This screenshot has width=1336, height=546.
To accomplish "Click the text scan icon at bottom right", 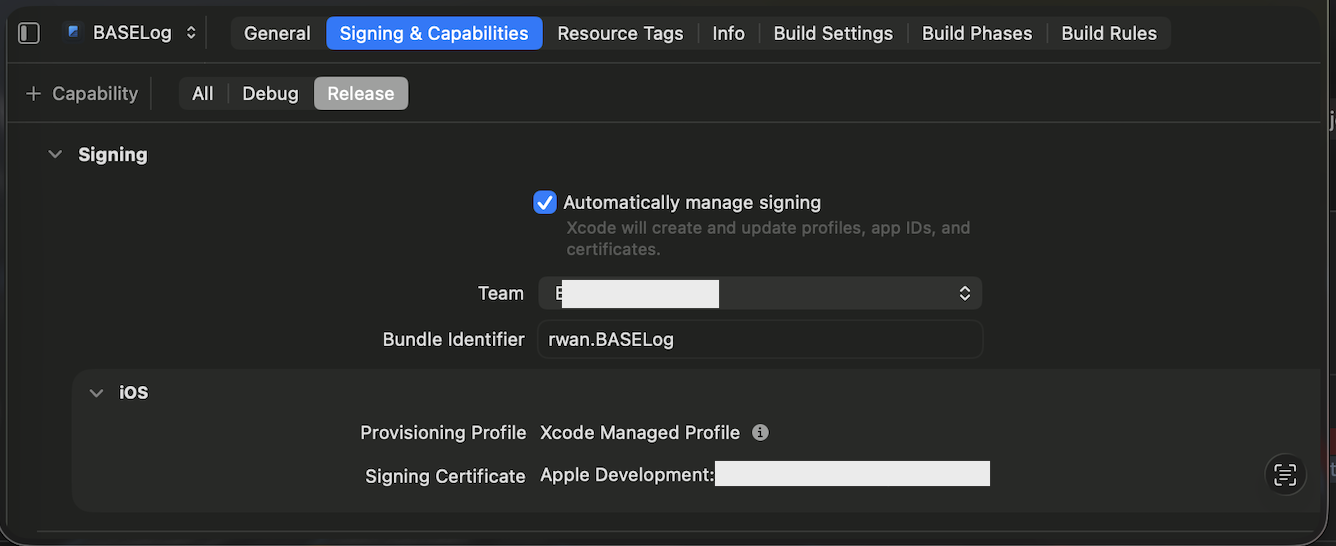I will 1285,475.
